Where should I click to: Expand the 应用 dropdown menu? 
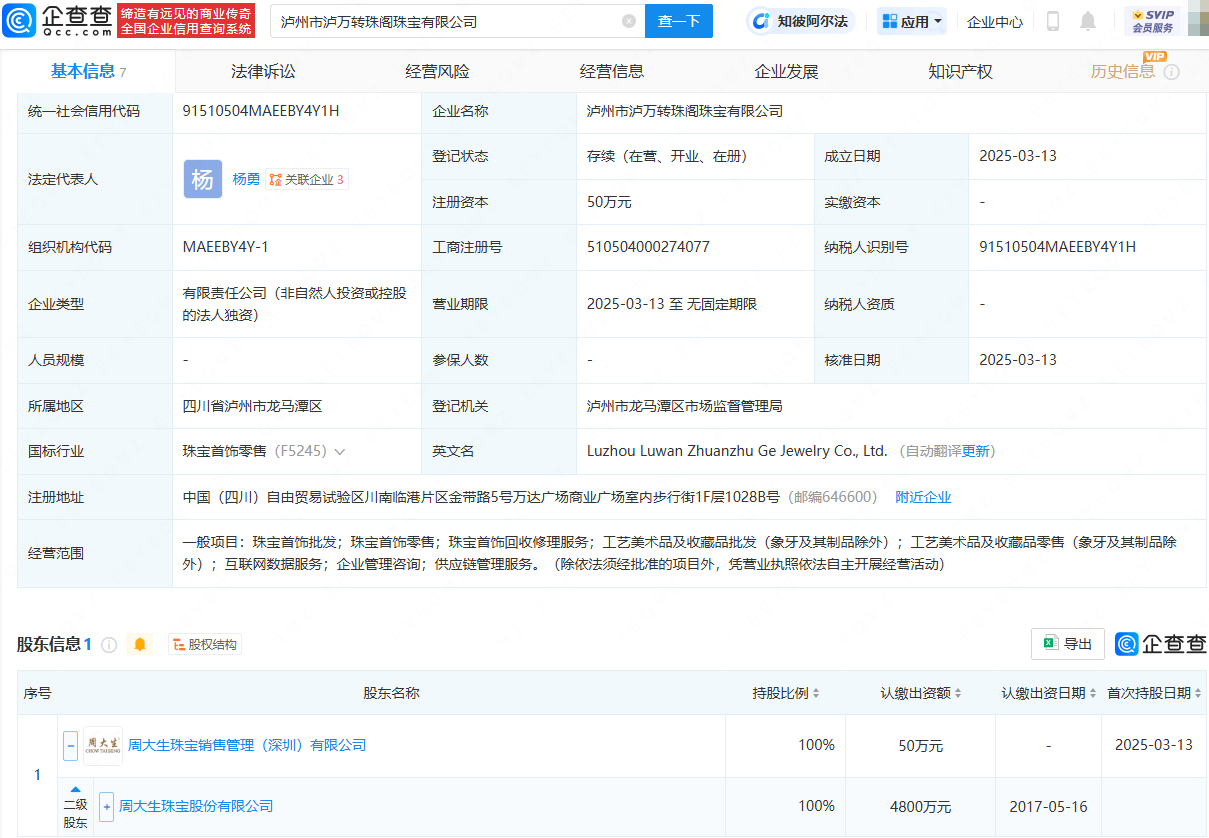912,21
